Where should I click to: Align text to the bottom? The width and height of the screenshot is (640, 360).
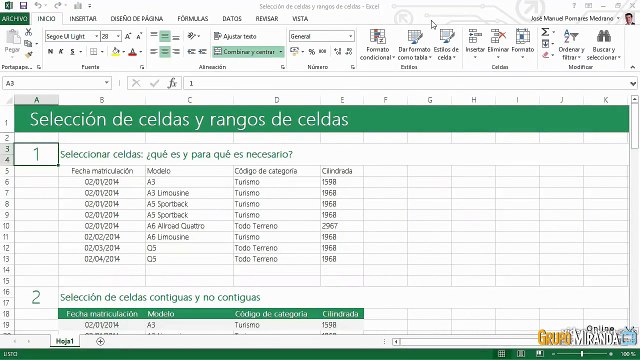(x=176, y=36)
